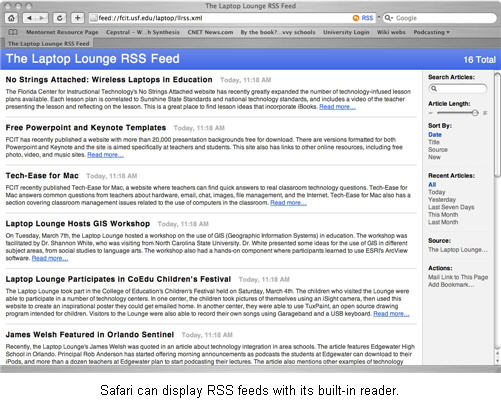Go forward with the right arrow button
The height and width of the screenshot is (407, 501).
42,18
